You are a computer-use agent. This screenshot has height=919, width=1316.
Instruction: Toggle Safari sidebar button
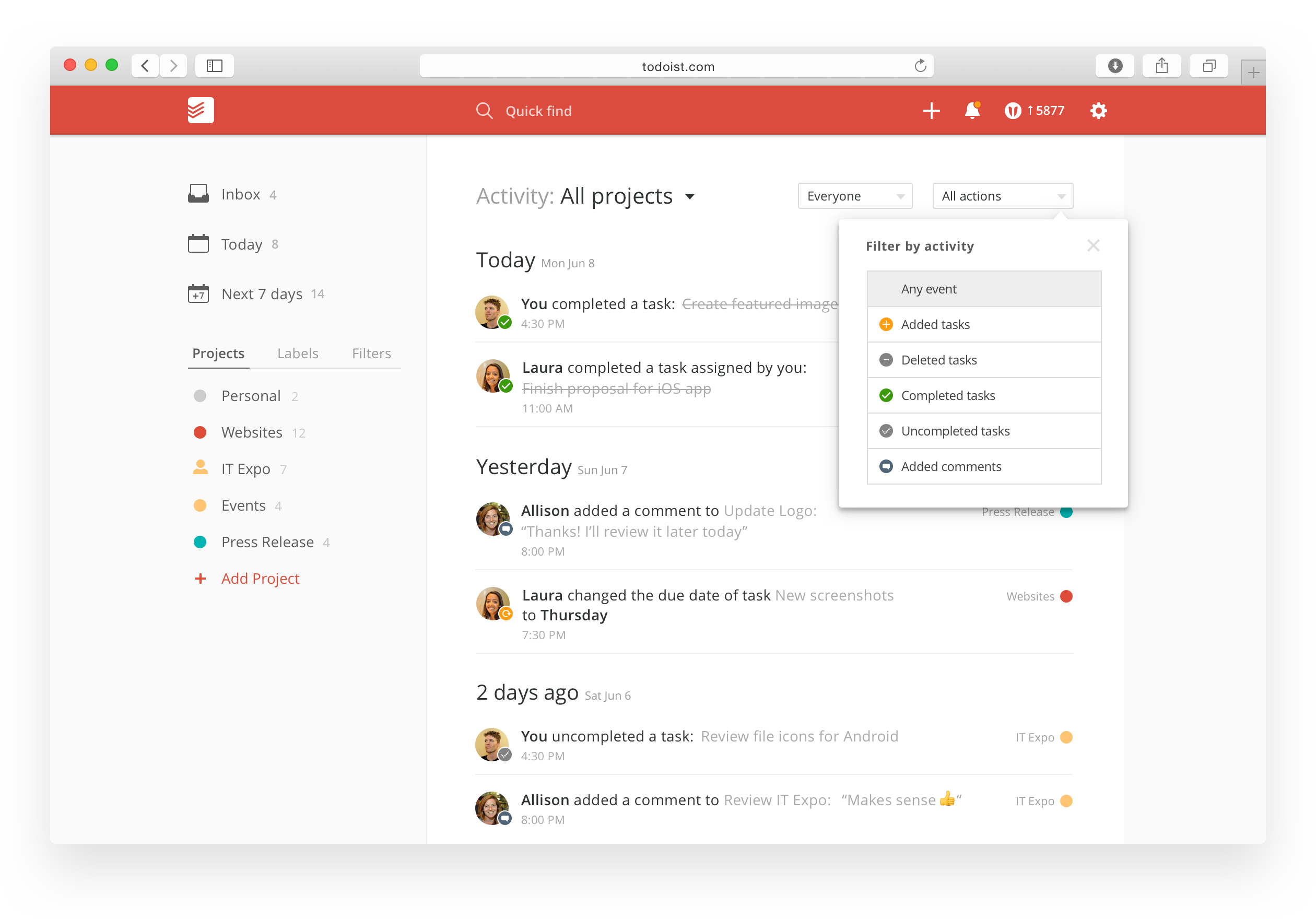tap(214, 66)
